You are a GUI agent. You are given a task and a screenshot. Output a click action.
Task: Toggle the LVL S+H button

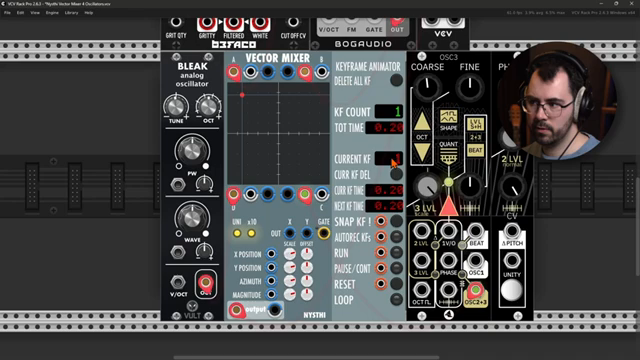(x=476, y=124)
